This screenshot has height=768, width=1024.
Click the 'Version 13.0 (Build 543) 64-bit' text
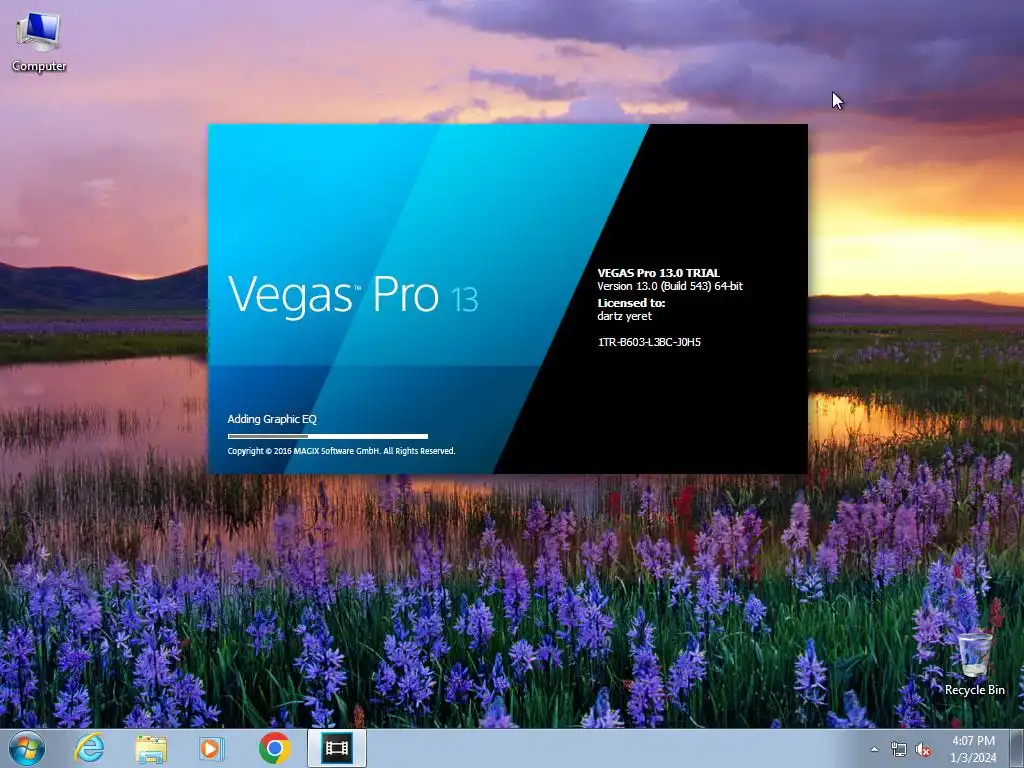pos(670,286)
